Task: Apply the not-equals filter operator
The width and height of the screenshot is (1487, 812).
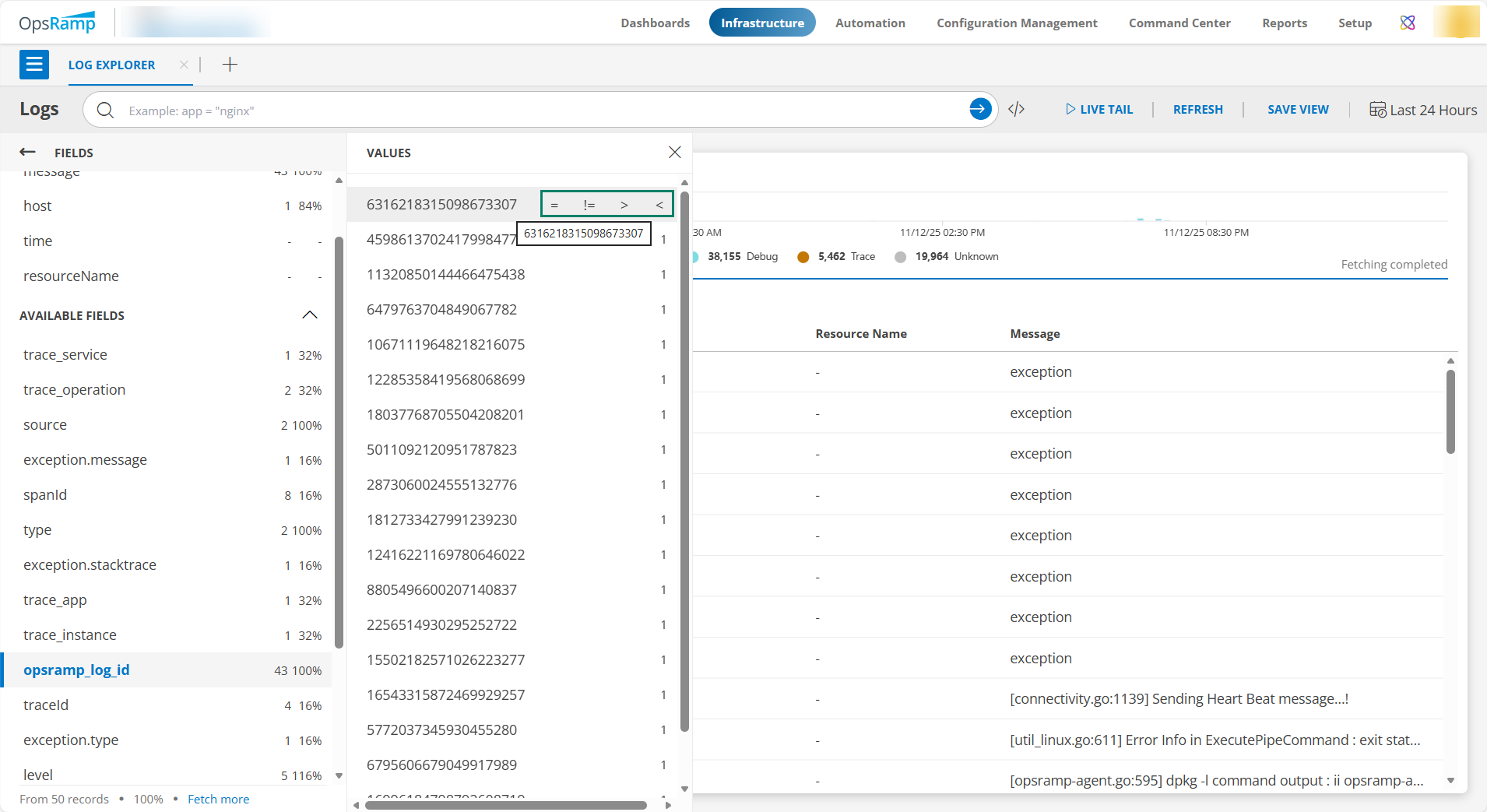Action: pos(589,205)
